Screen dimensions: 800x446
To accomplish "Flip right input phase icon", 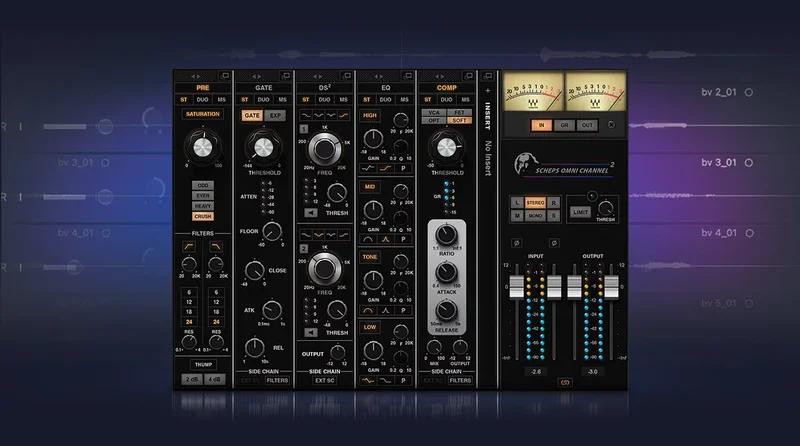I will click(554, 243).
